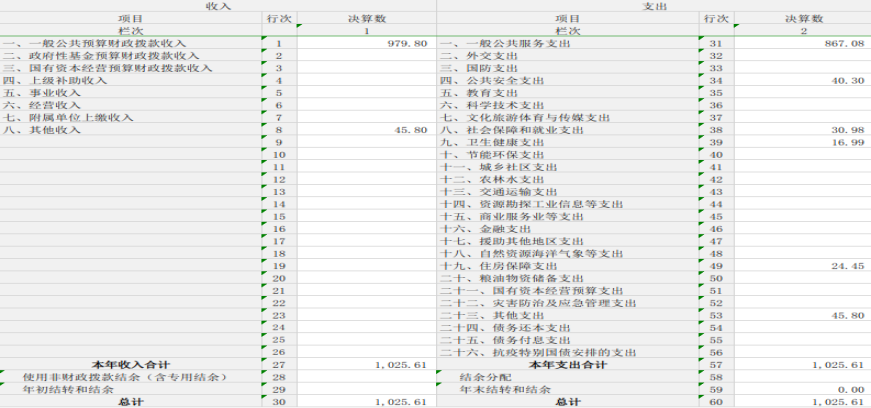The width and height of the screenshot is (871, 408).
Task: Click the 五、教育支出 label cell
Action: (568, 93)
